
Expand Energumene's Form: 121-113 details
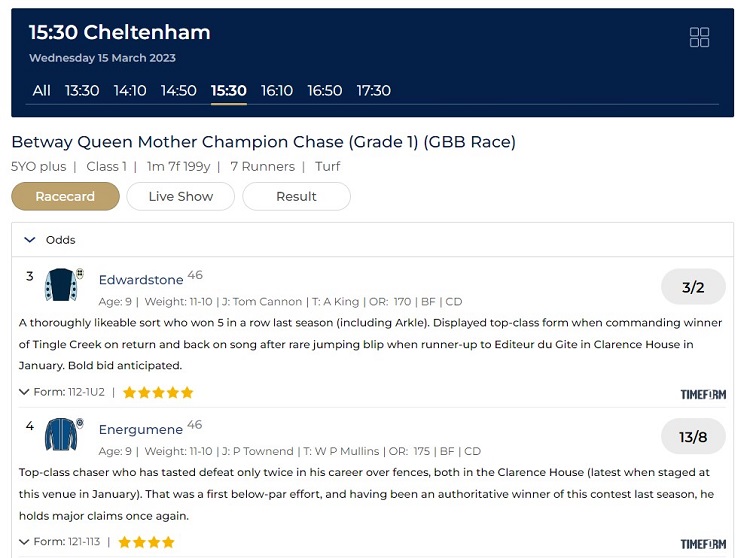pyautogui.click(x=59, y=542)
